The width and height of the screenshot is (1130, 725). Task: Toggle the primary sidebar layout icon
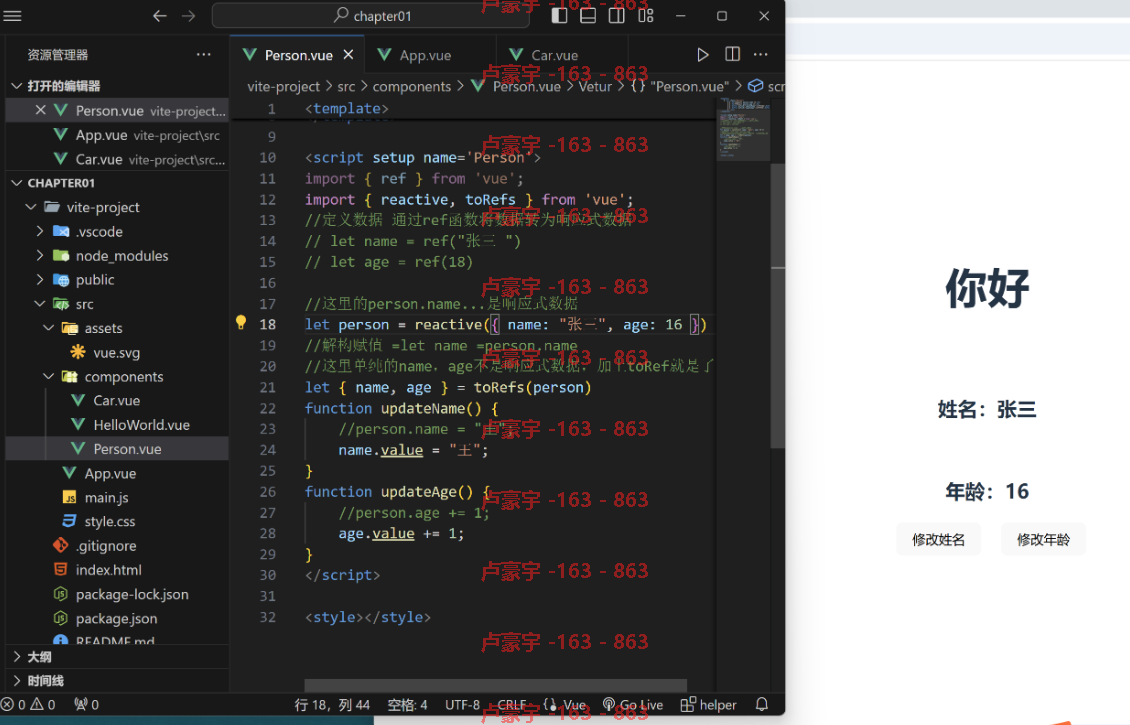click(559, 16)
